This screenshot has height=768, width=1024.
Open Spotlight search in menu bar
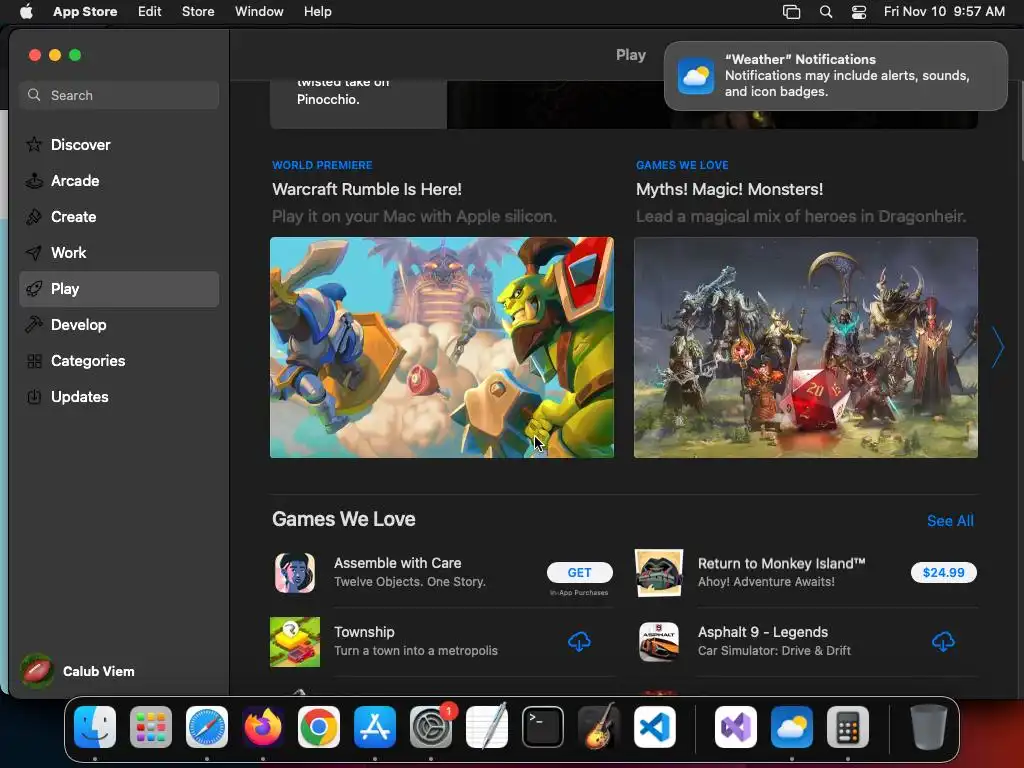(x=825, y=11)
